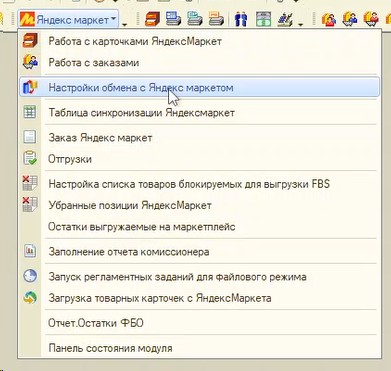Click the red card-file boxes icon in the toolbar
Image resolution: width=391 pixels, height=371 pixels.
153,19
